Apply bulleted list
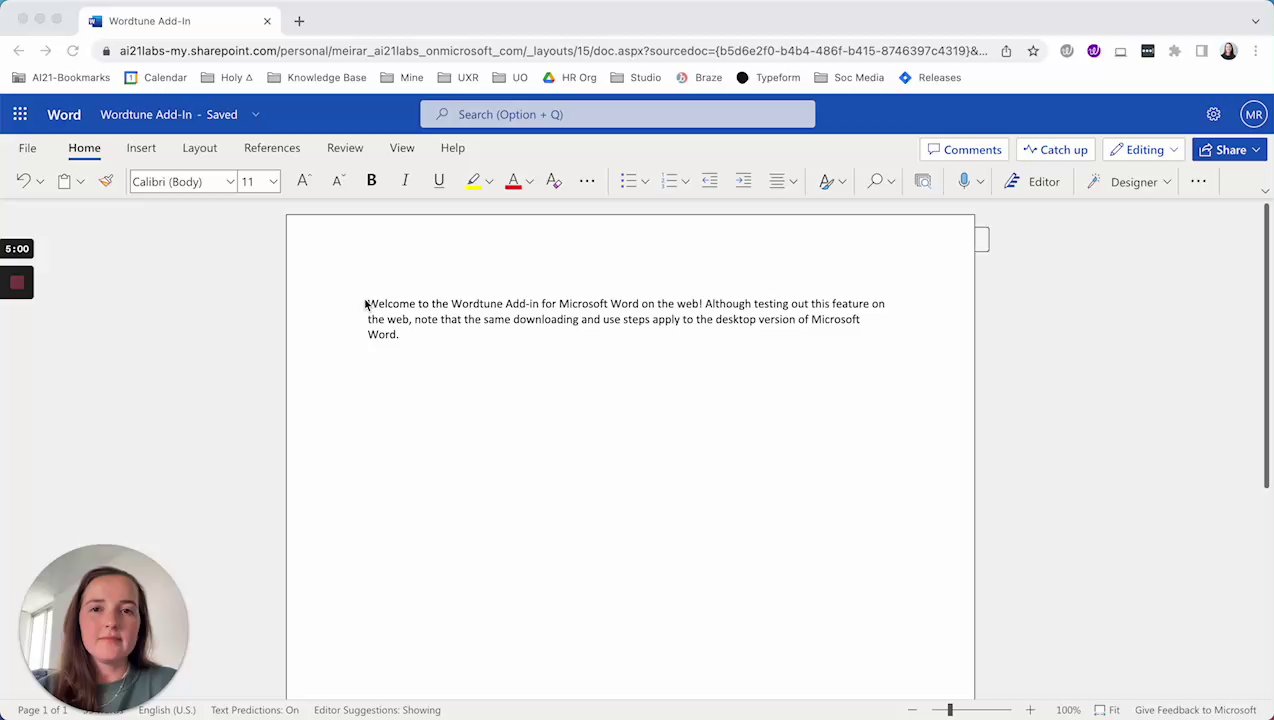1274x720 pixels. [x=628, y=181]
